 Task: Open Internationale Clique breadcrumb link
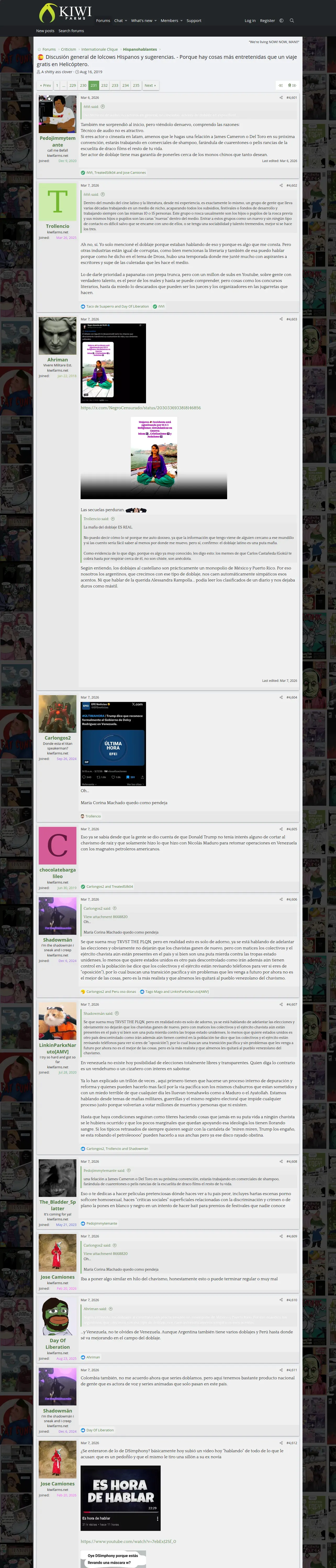(99, 49)
